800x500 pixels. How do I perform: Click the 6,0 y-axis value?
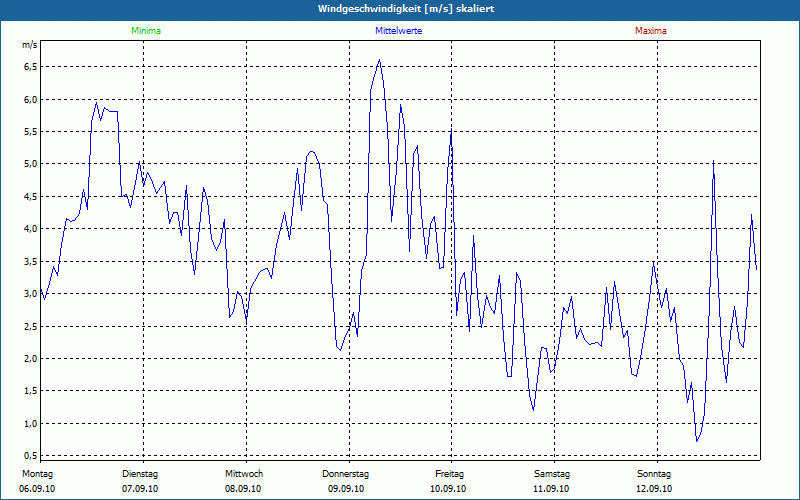[x=31, y=99]
